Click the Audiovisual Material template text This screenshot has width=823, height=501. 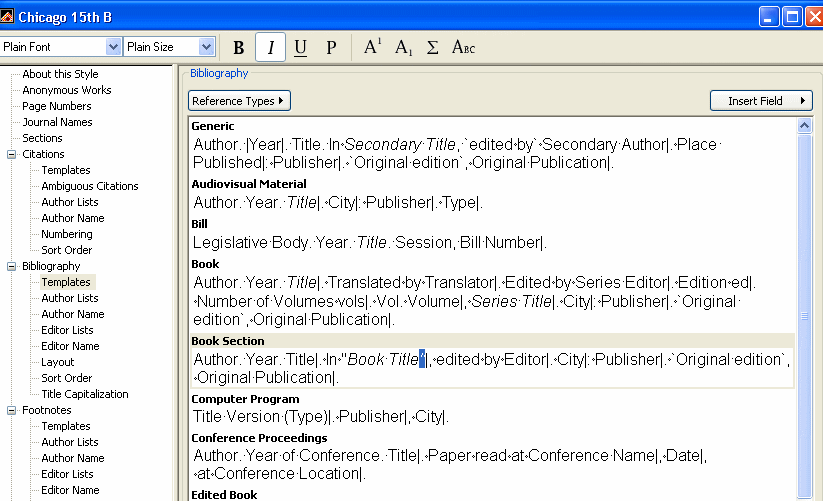[337, 202]
